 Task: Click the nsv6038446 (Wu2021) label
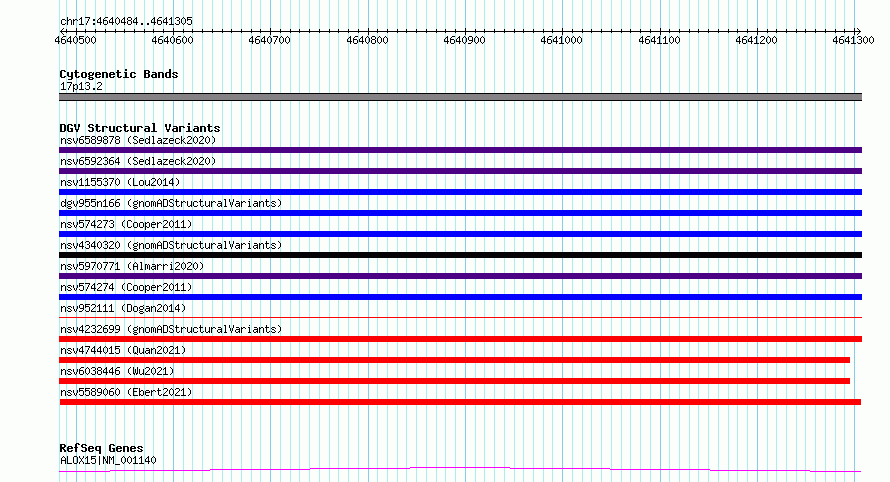pyautogui.click(x=117, y=371)
